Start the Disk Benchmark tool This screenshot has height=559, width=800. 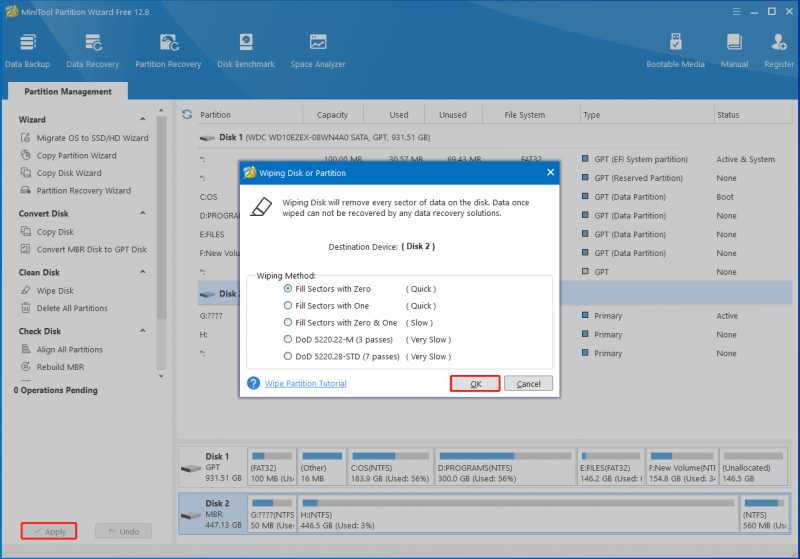[x=246, y=50]
